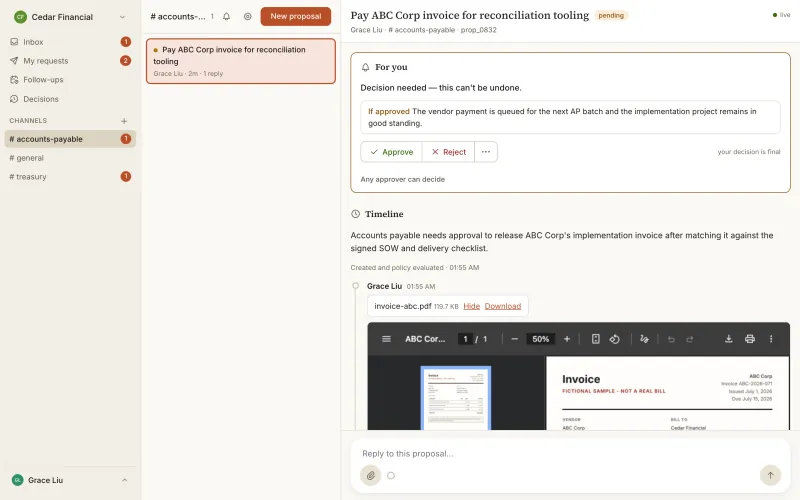
Task: Send the reply with arrow button
Action: coord(770,475)
